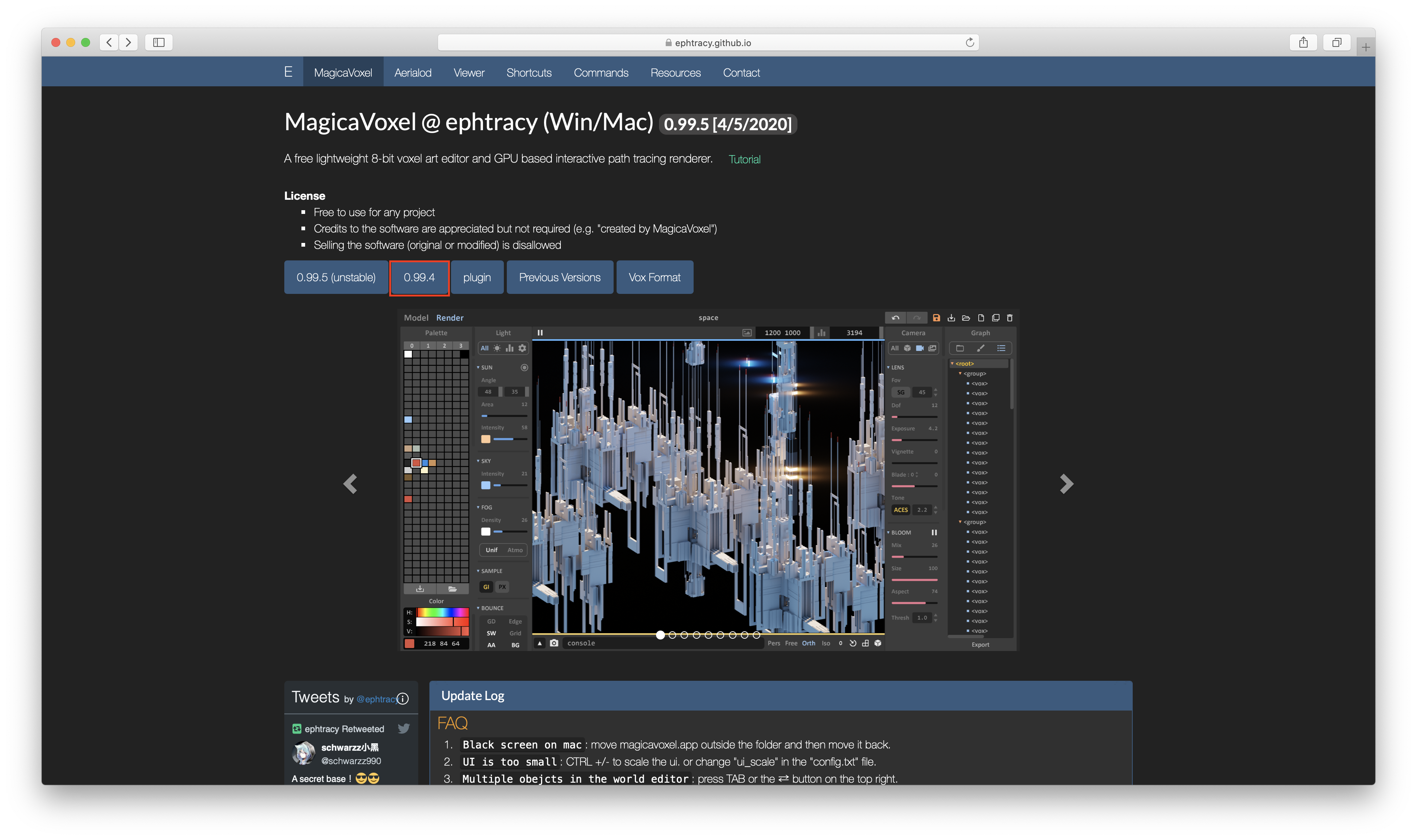Viewport: 1417px width, 840px height.
Task: Click the snapshot camera icon beside console
Action: click(554, 643)
